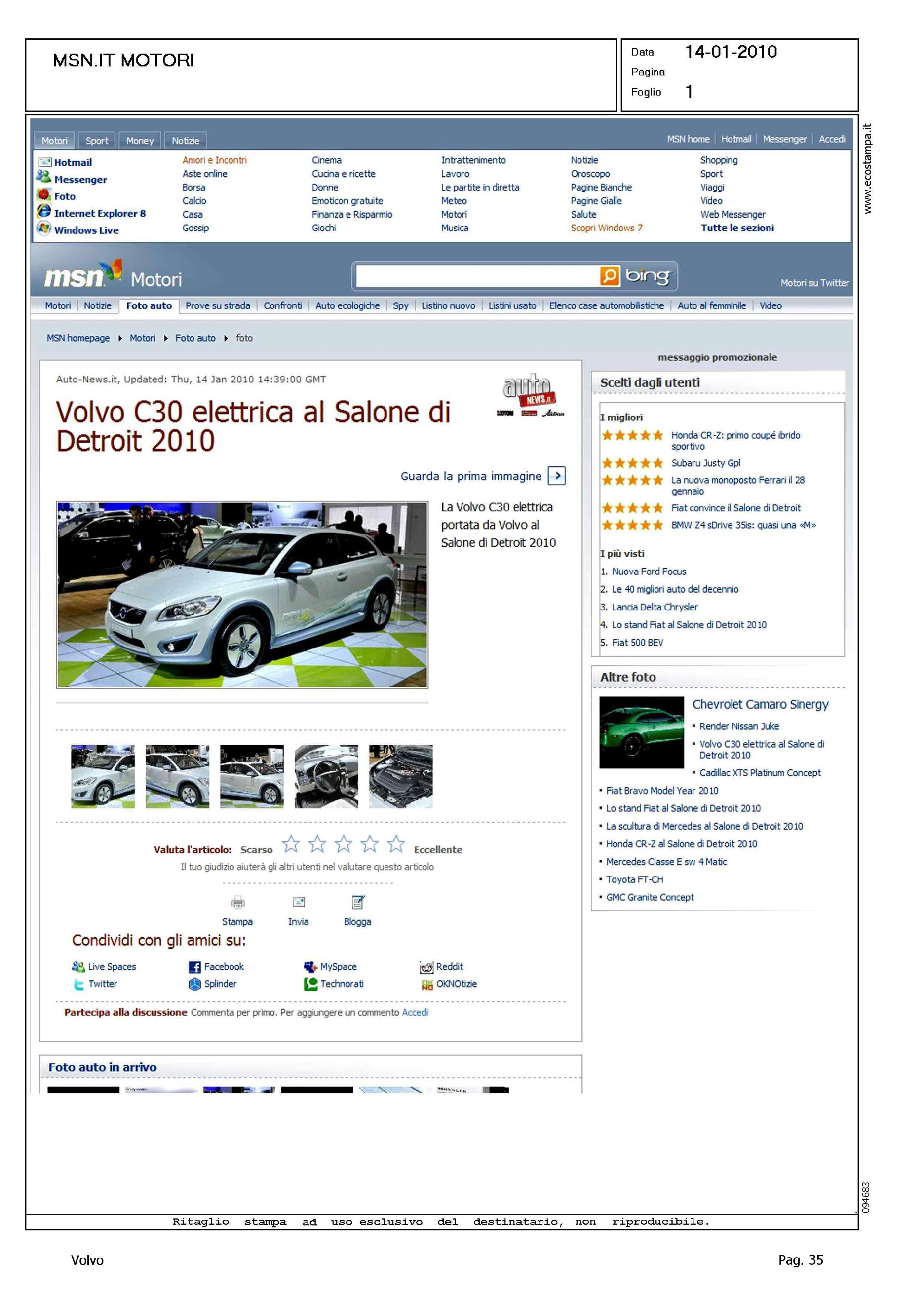Share the article via Twitter icon
Image resolution: width=924 pixels, height=1296 pixels.
coord(78,984)
